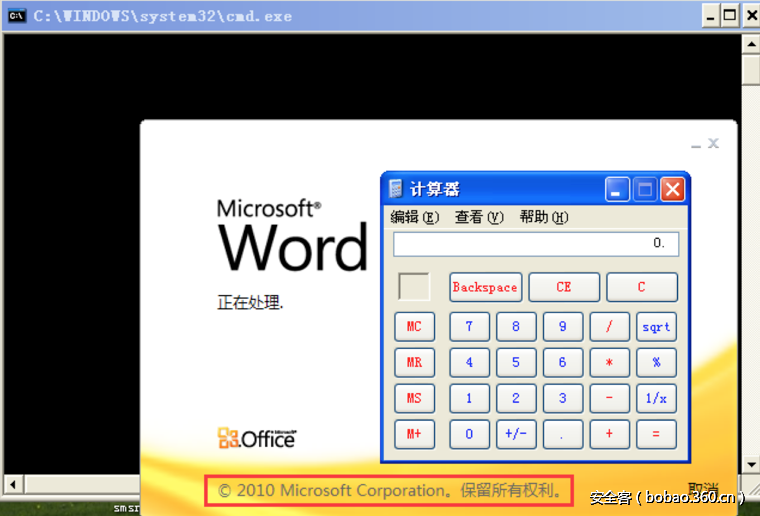Viewport: 760px width, 516px height.
Task: Click calculator digit 1 button
Action: (470, 398)
